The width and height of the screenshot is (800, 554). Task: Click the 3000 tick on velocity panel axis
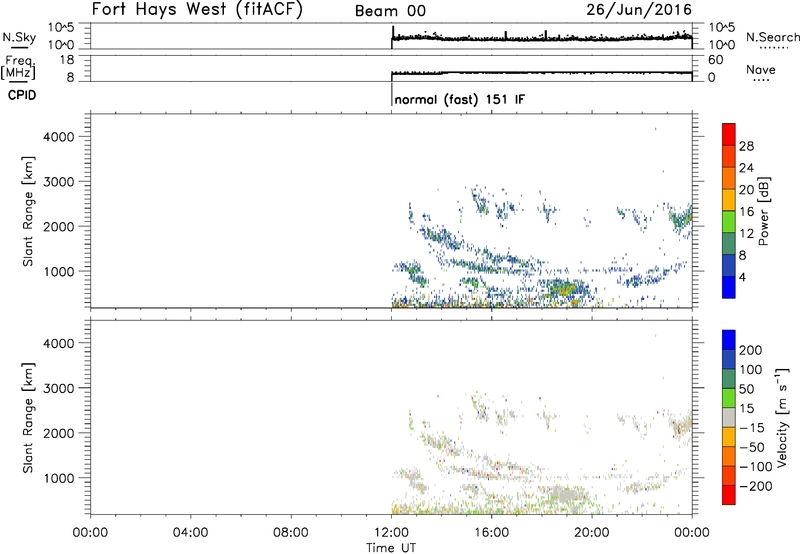click(59, 388)
